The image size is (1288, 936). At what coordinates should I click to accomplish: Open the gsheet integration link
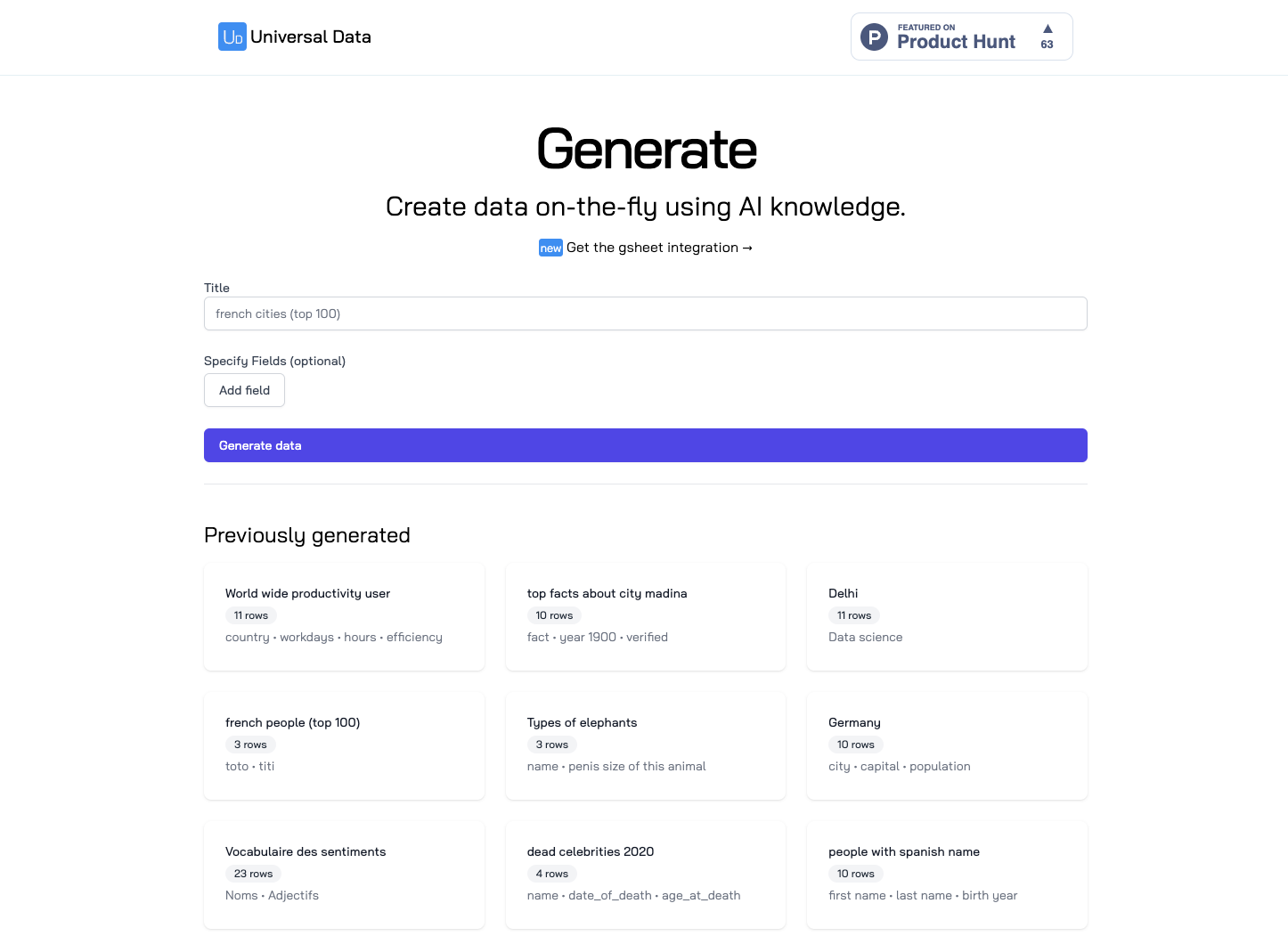tap(659, 248)
